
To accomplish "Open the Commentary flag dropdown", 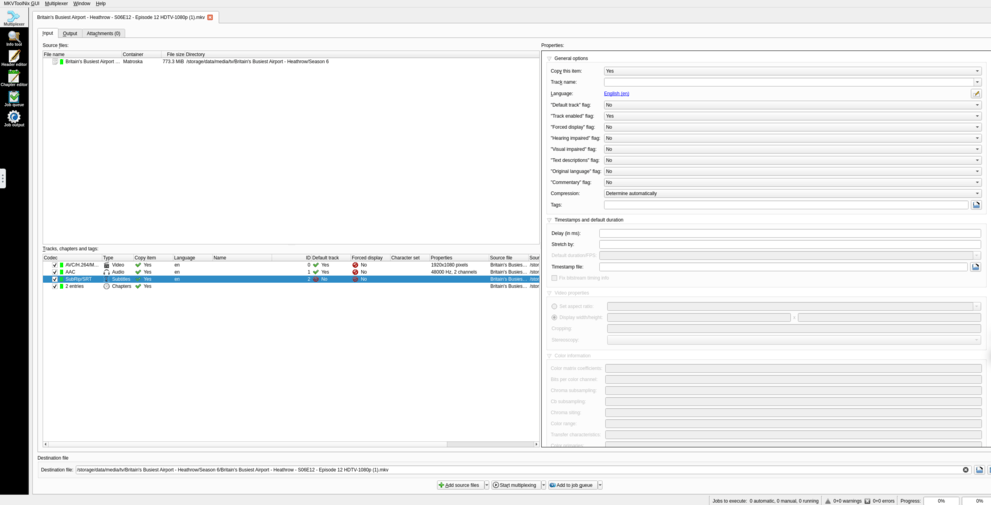I will pos(793,182).
